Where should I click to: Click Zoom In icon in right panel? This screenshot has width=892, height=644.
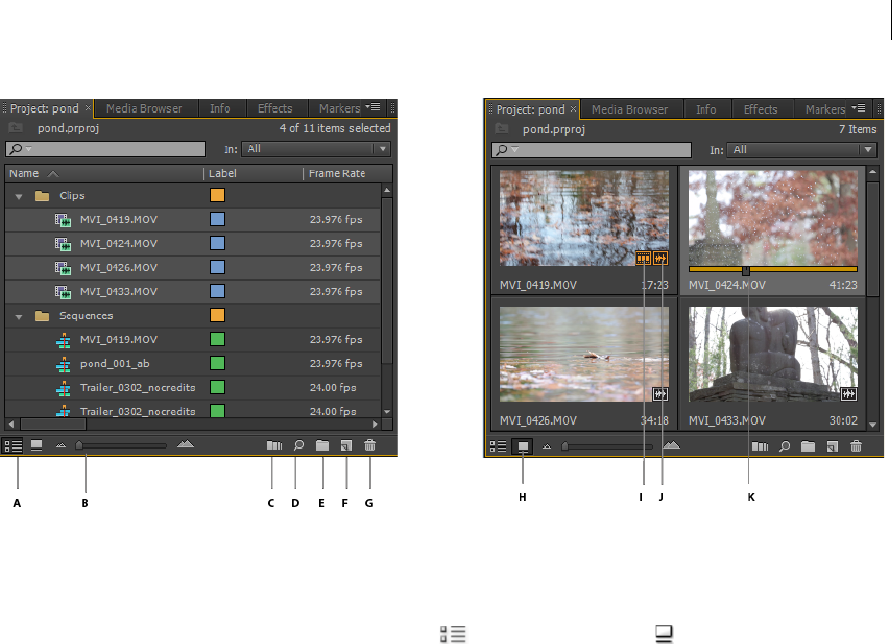(x=671, y=445)
